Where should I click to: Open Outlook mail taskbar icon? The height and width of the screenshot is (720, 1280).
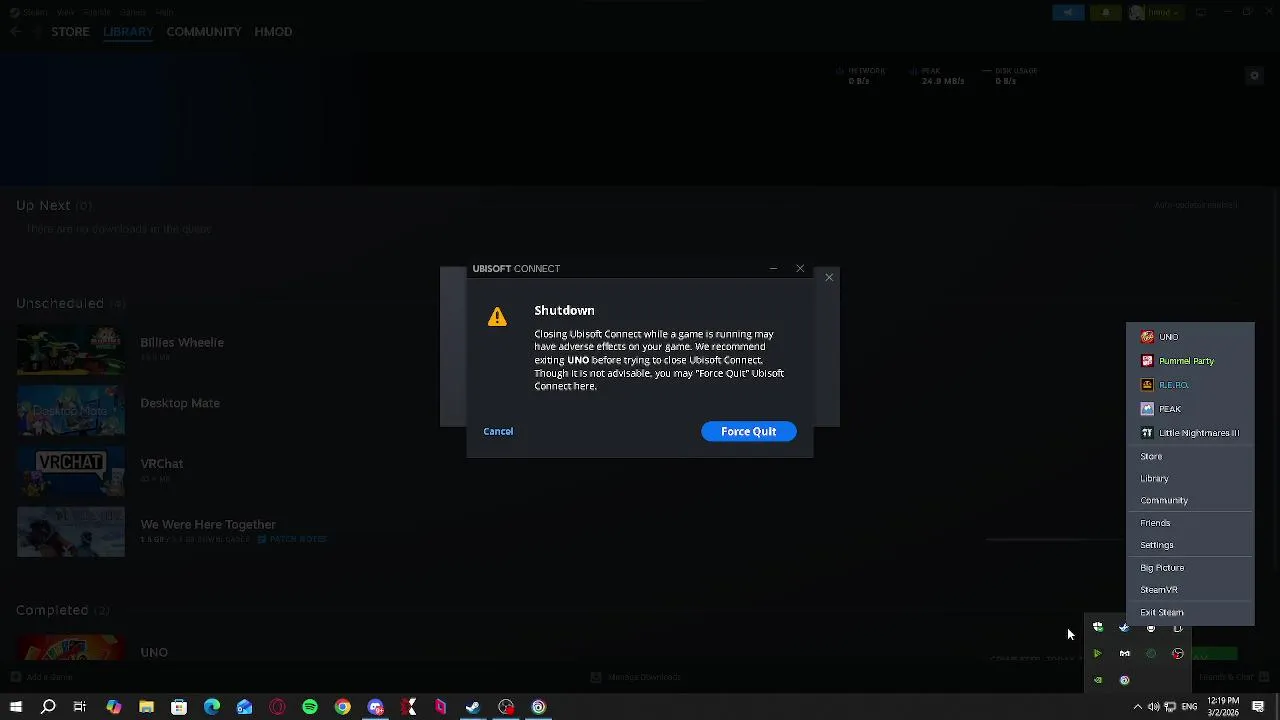pyautogui.click(x=245, y=707)
